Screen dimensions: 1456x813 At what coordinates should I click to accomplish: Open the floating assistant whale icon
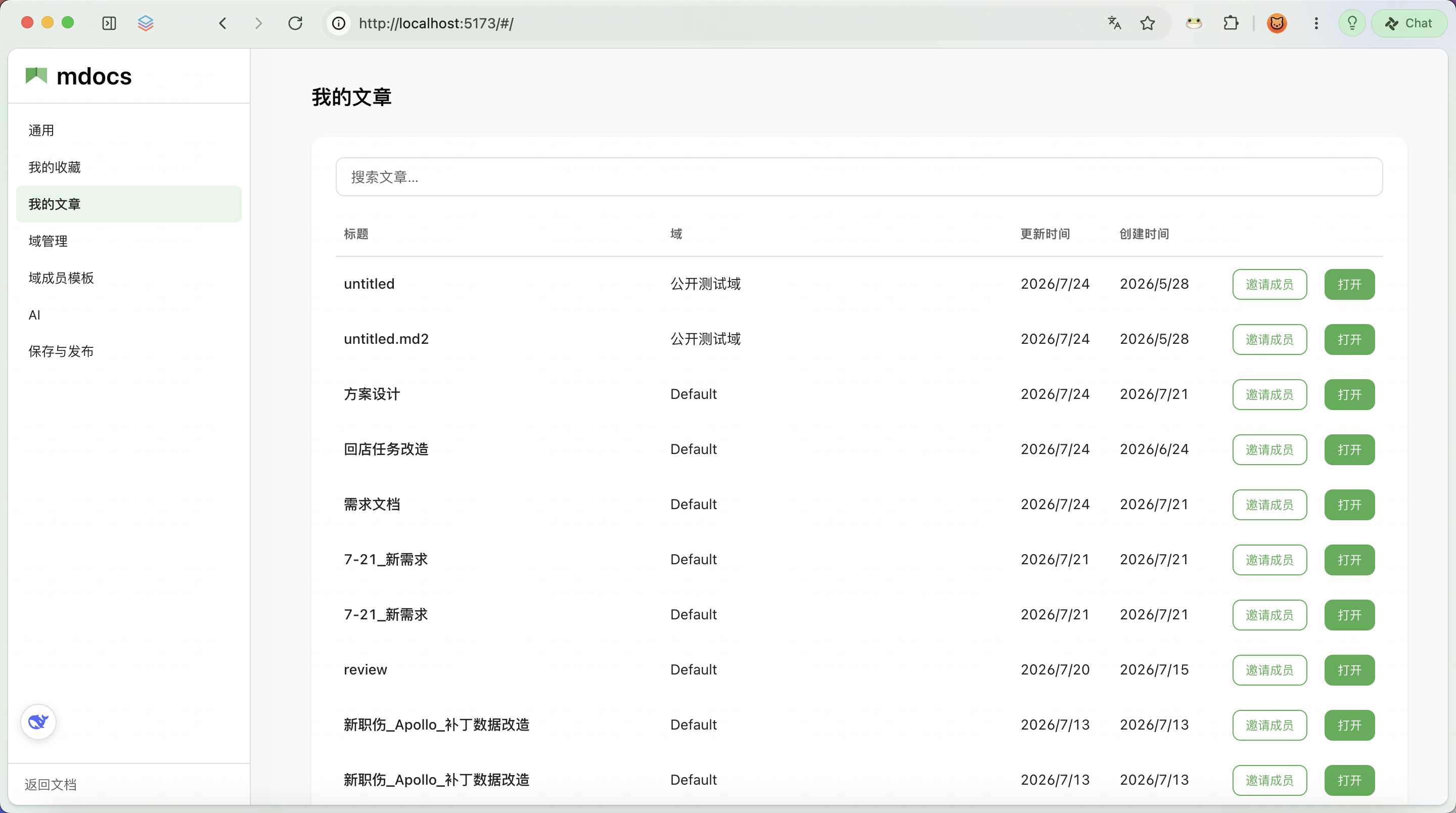point(38,722)
